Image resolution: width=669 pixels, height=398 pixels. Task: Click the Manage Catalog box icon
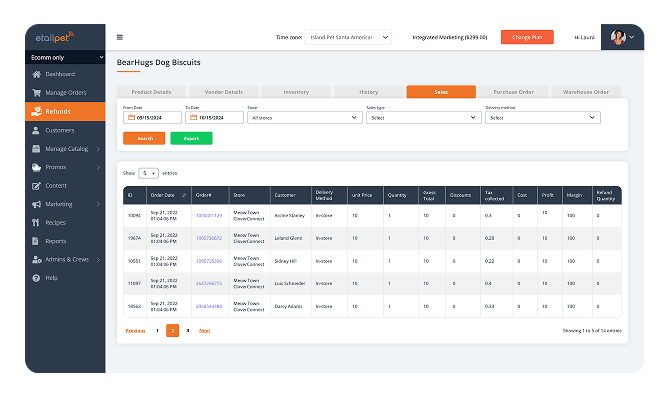[x=36, y=149]
